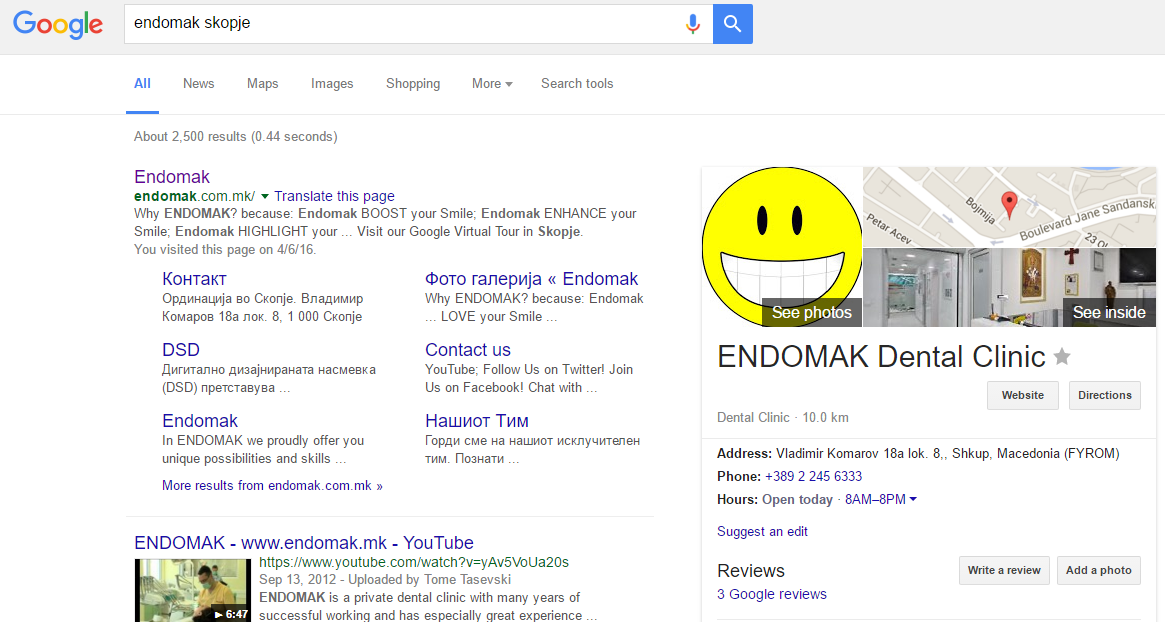Play the ENDOMAK YouTube video thumbnail
This screenshot has height=622, width=1165.
(x=192, y=590)
